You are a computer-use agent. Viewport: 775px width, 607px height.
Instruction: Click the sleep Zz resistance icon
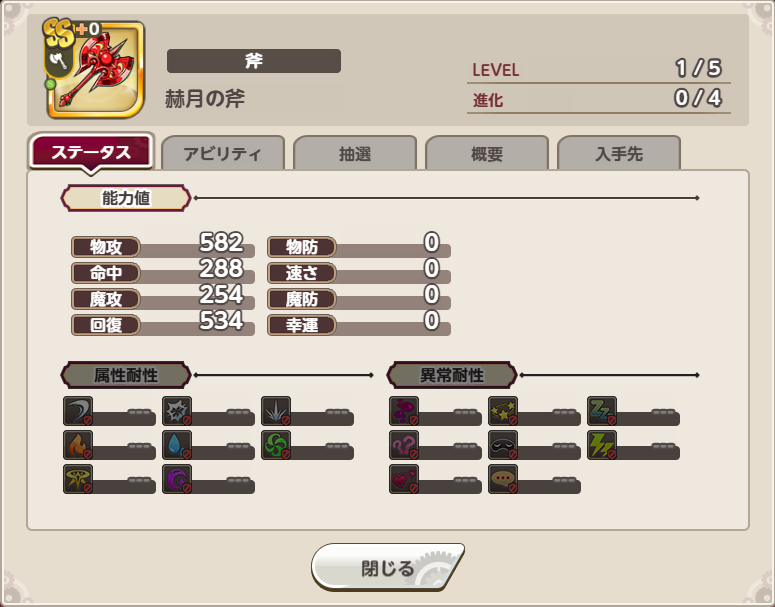point(602,411)
